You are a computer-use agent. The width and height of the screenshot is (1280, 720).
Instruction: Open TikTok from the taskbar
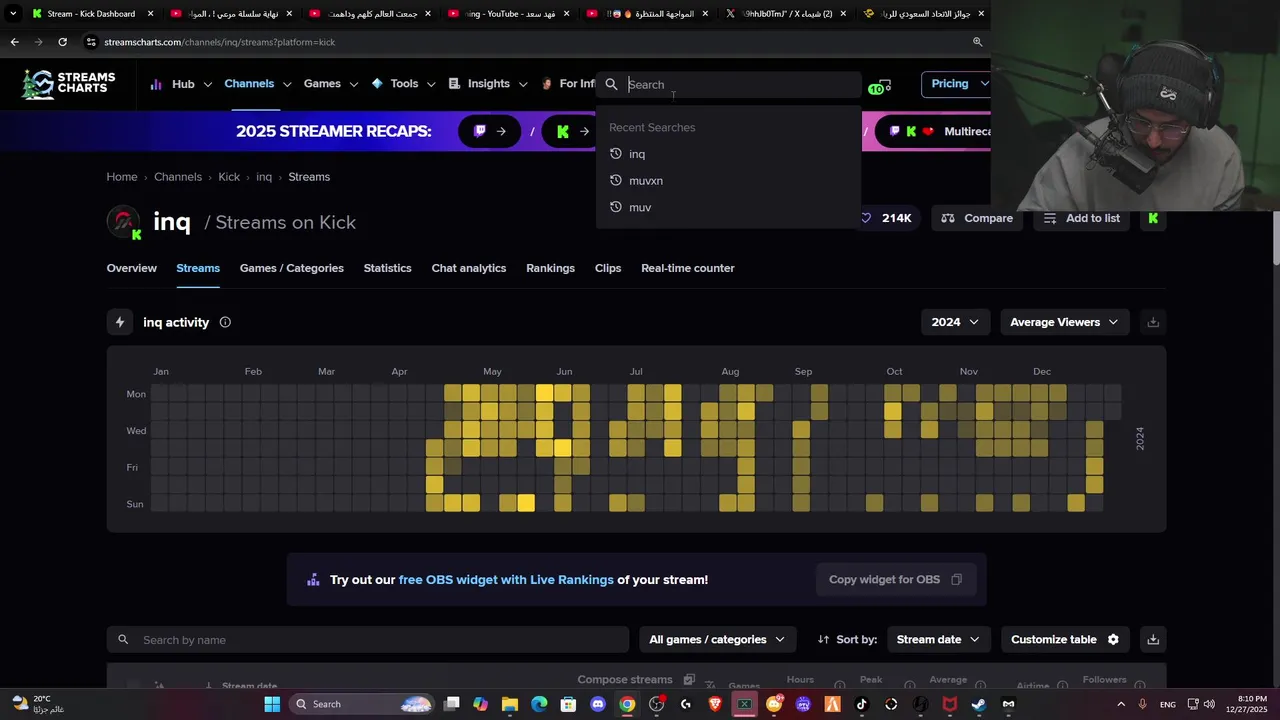[861, 704]
